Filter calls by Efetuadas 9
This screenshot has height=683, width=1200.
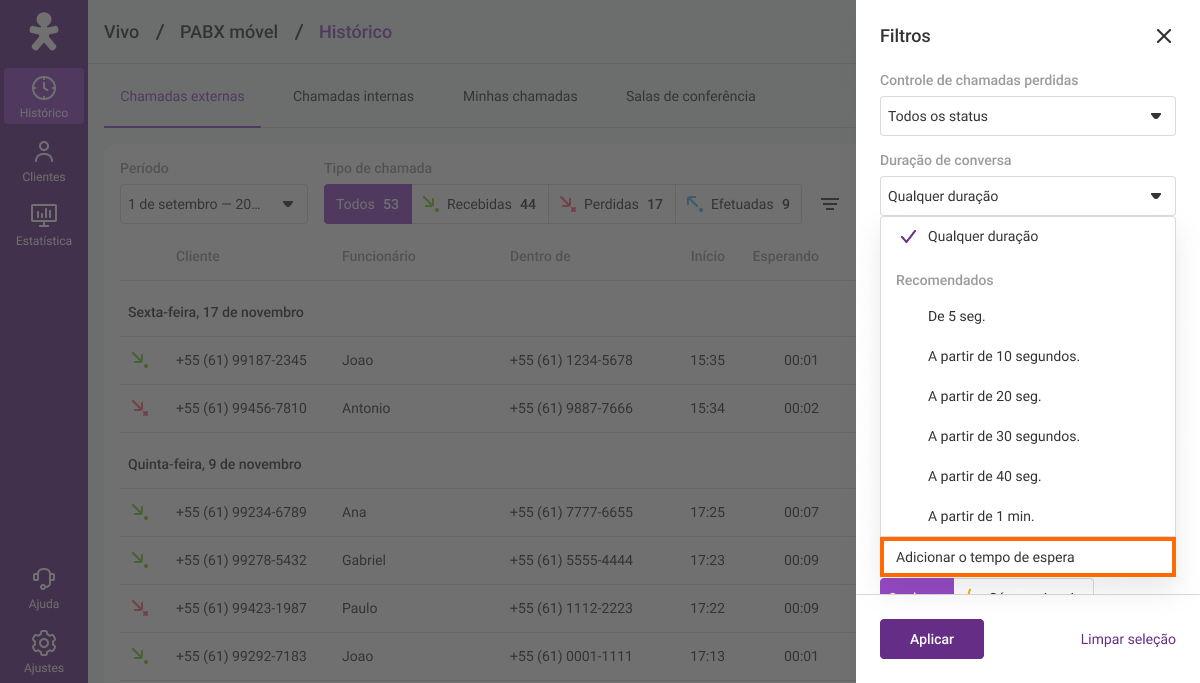pos(739,204)
